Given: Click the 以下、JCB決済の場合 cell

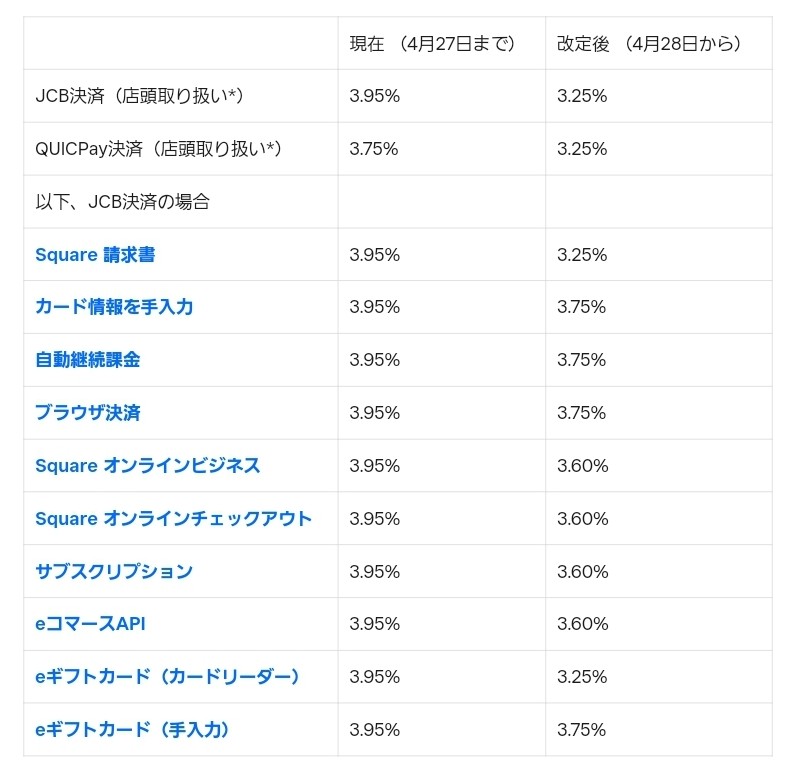Looking at the screenshot, I should click(x=123, y=202).
